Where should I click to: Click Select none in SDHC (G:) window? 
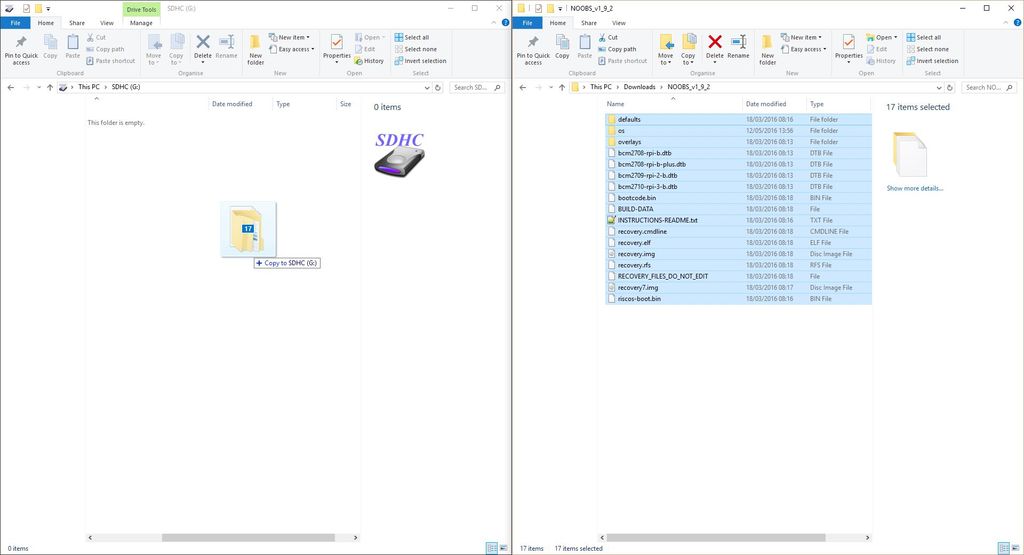coord(415,49)
